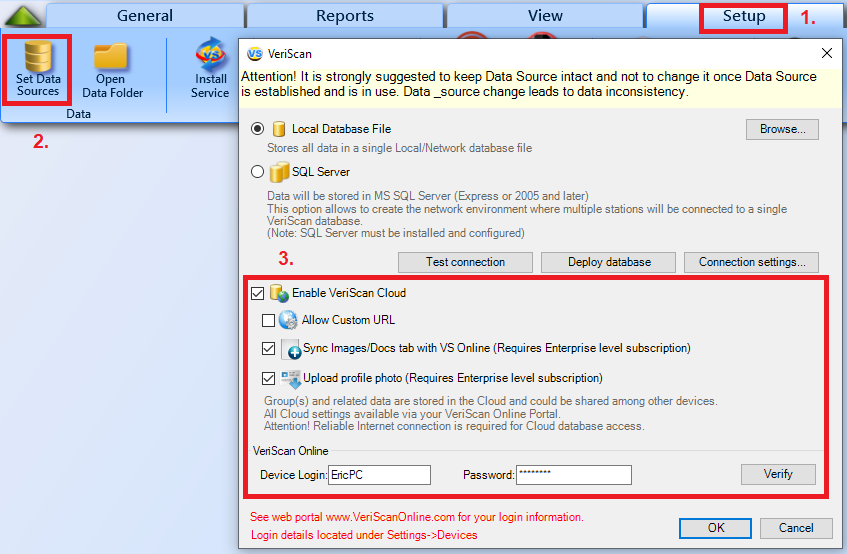Click the 'See web portal www.VeriScanOnline.com' text
847x554 pixels.
click(x=416, y=517)
